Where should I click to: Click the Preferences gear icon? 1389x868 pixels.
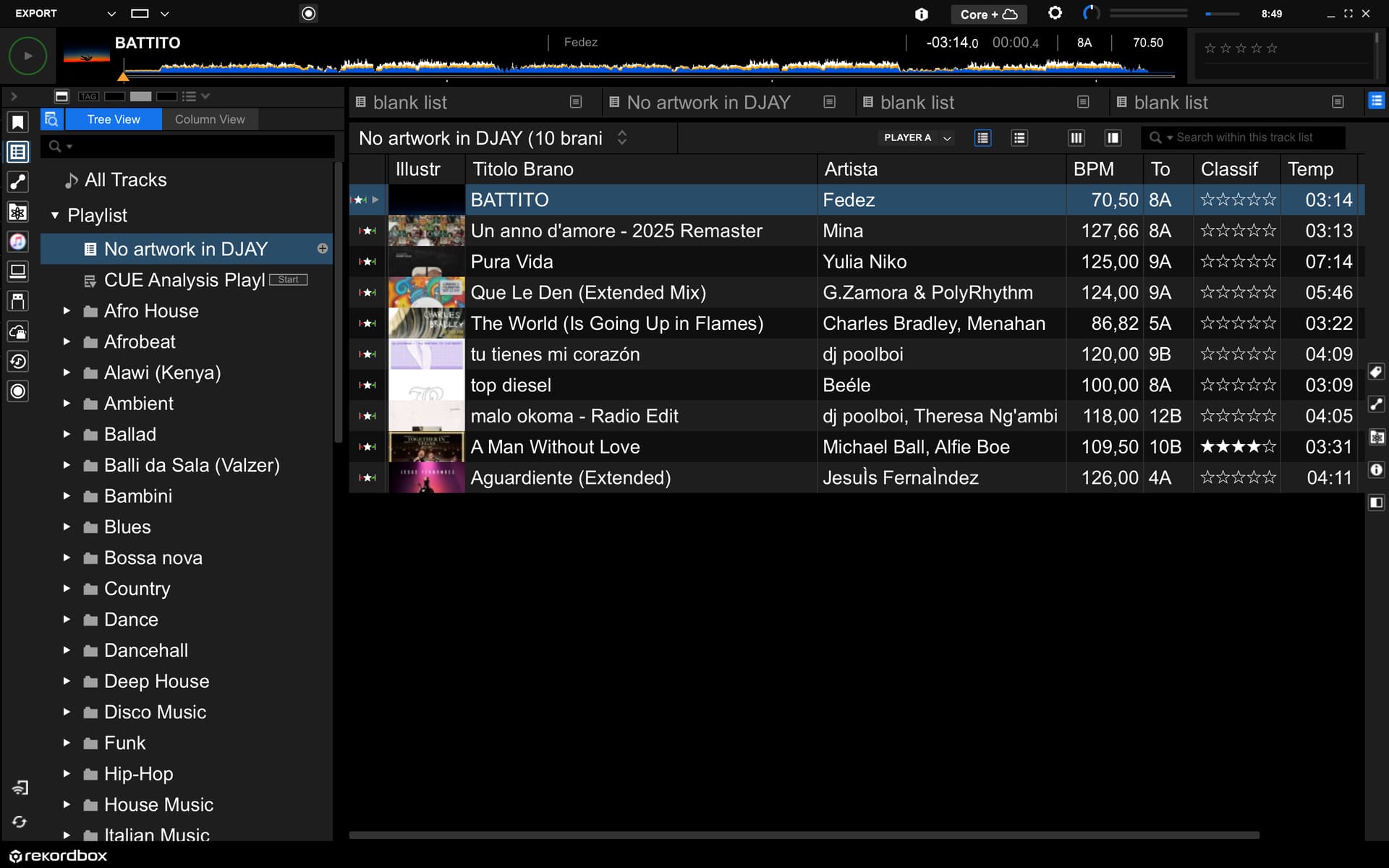[x=1055, y=13]
